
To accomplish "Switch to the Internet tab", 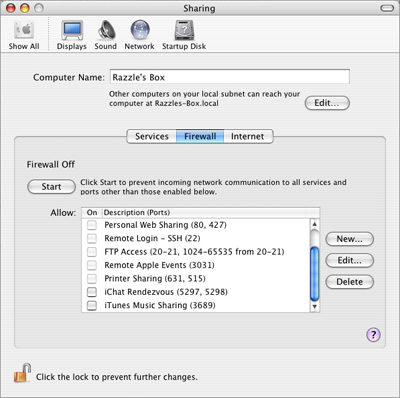I will coord(248,136).
